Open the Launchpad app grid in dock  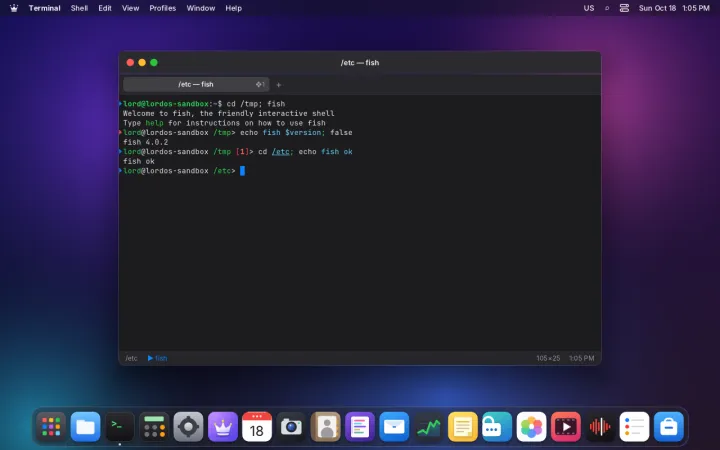51,427
